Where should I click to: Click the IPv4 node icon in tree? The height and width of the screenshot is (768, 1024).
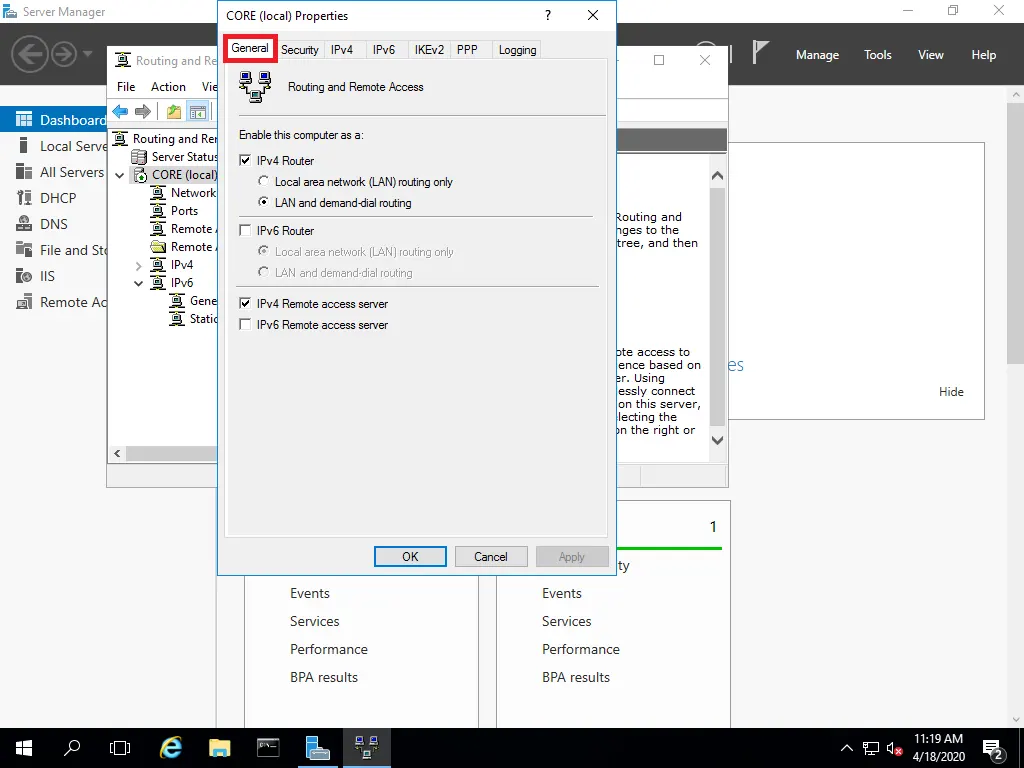[x=158, y=265]
